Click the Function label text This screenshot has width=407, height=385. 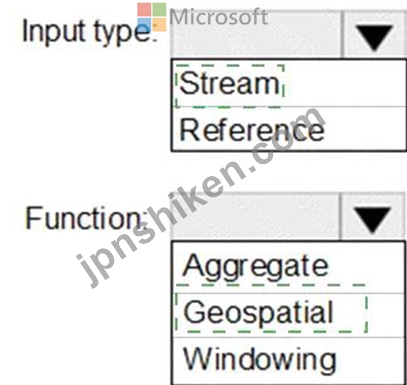pyautogui.click(x=86, y=218)
